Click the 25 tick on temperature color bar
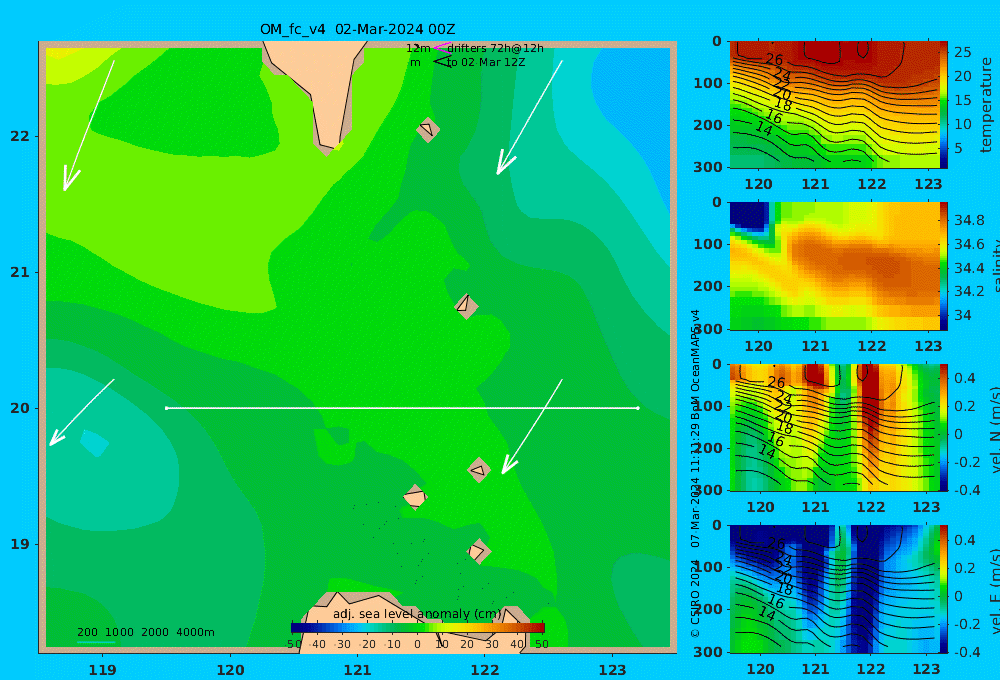The height and width of the screenshot is (680, 1000). pyautogui.click(x=962, y=52)
